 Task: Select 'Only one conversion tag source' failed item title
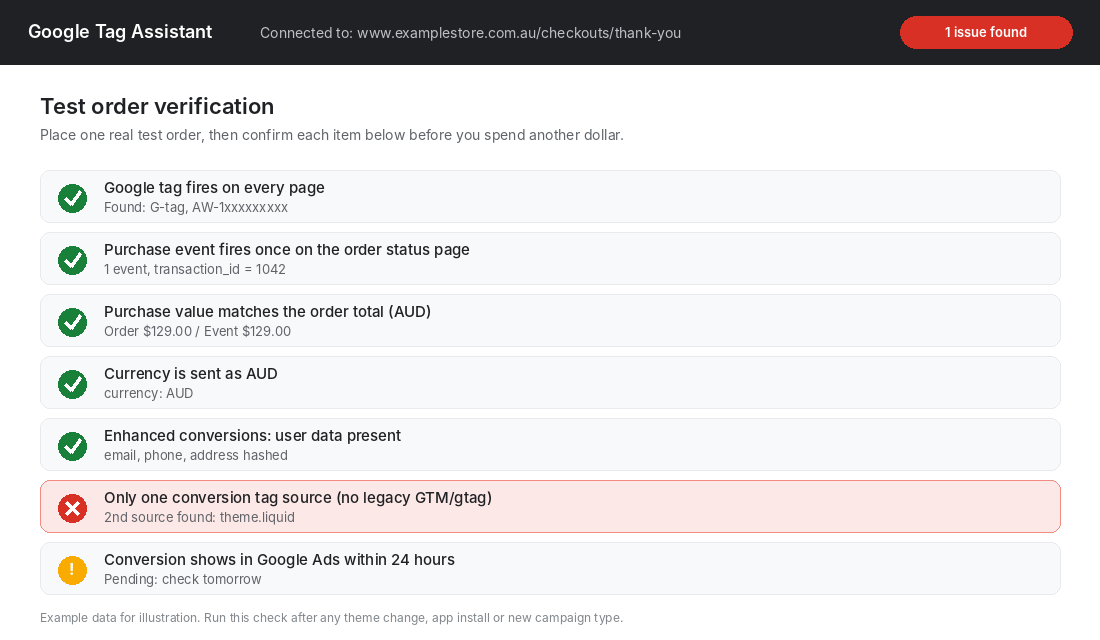298,498
